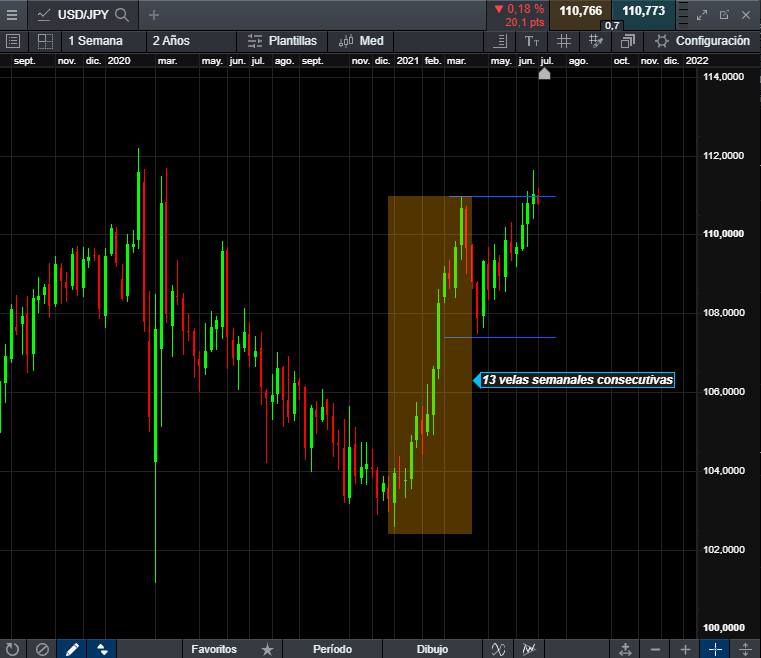Viewport: 761px width, 658px height.
Task: Open the pattern recognition icon
Action: (529, 649)
